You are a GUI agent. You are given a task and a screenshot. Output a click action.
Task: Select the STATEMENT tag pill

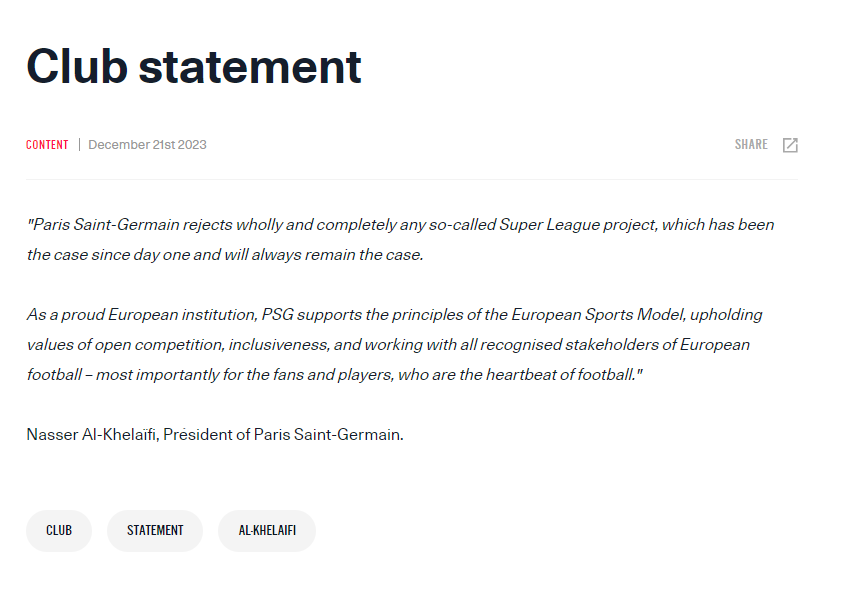pyautogui.click(x=155, y=531)
